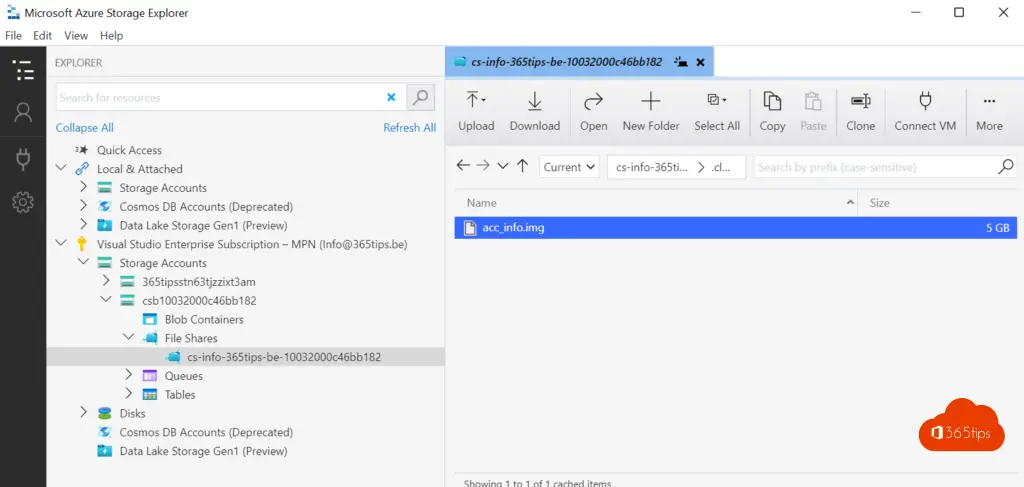The width and height of the screenshot is (1024, 487).
Task: Click the Disks icon in the tree
Action: click(x=104, y=413)
